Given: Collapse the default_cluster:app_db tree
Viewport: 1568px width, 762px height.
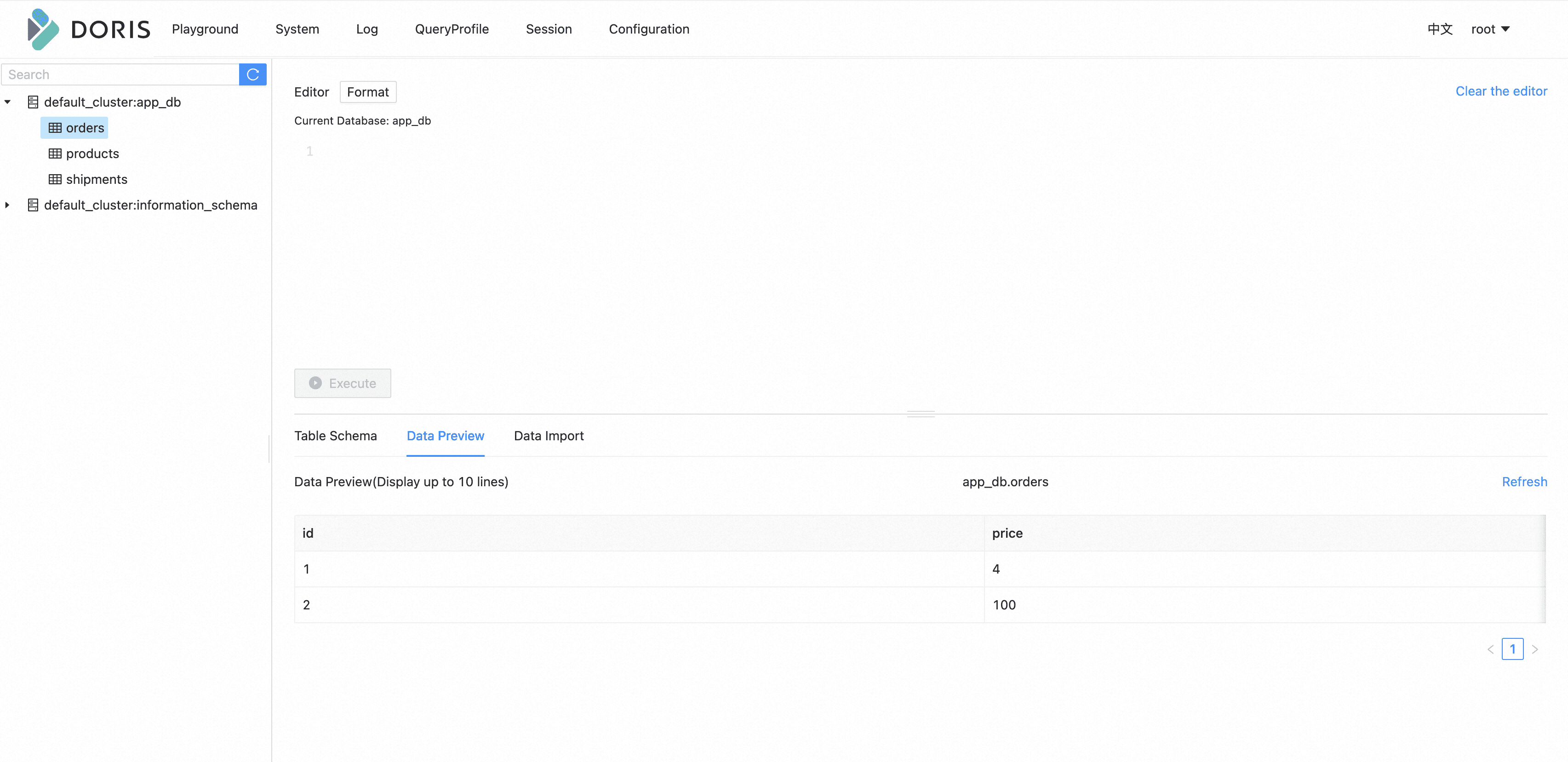Looking at the screenshot, I should (x=7, y=102).
